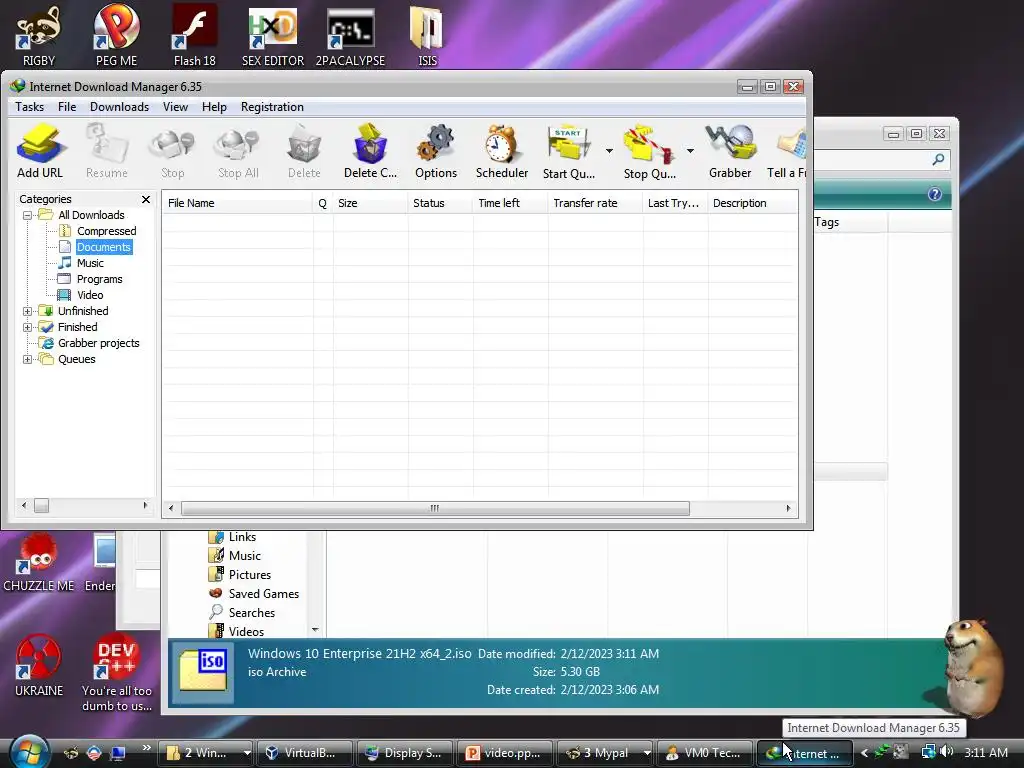The width and height of the screenshot is (1024, 768).
Task: Click the help question mark in Explorer window
Action: [x=935, y=194]
